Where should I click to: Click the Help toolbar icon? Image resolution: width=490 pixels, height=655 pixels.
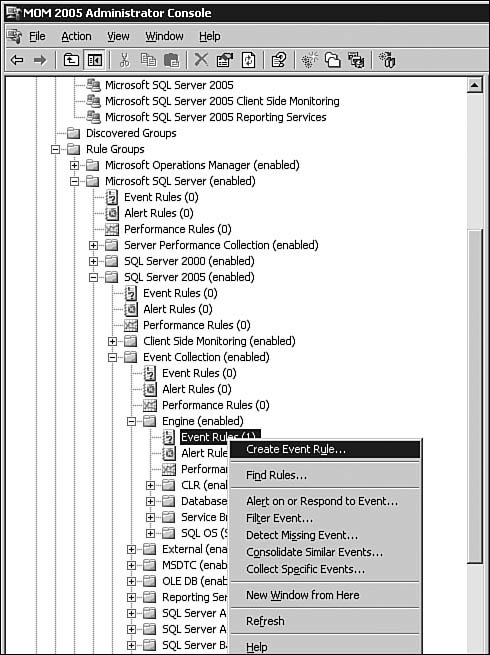point(279,60)
